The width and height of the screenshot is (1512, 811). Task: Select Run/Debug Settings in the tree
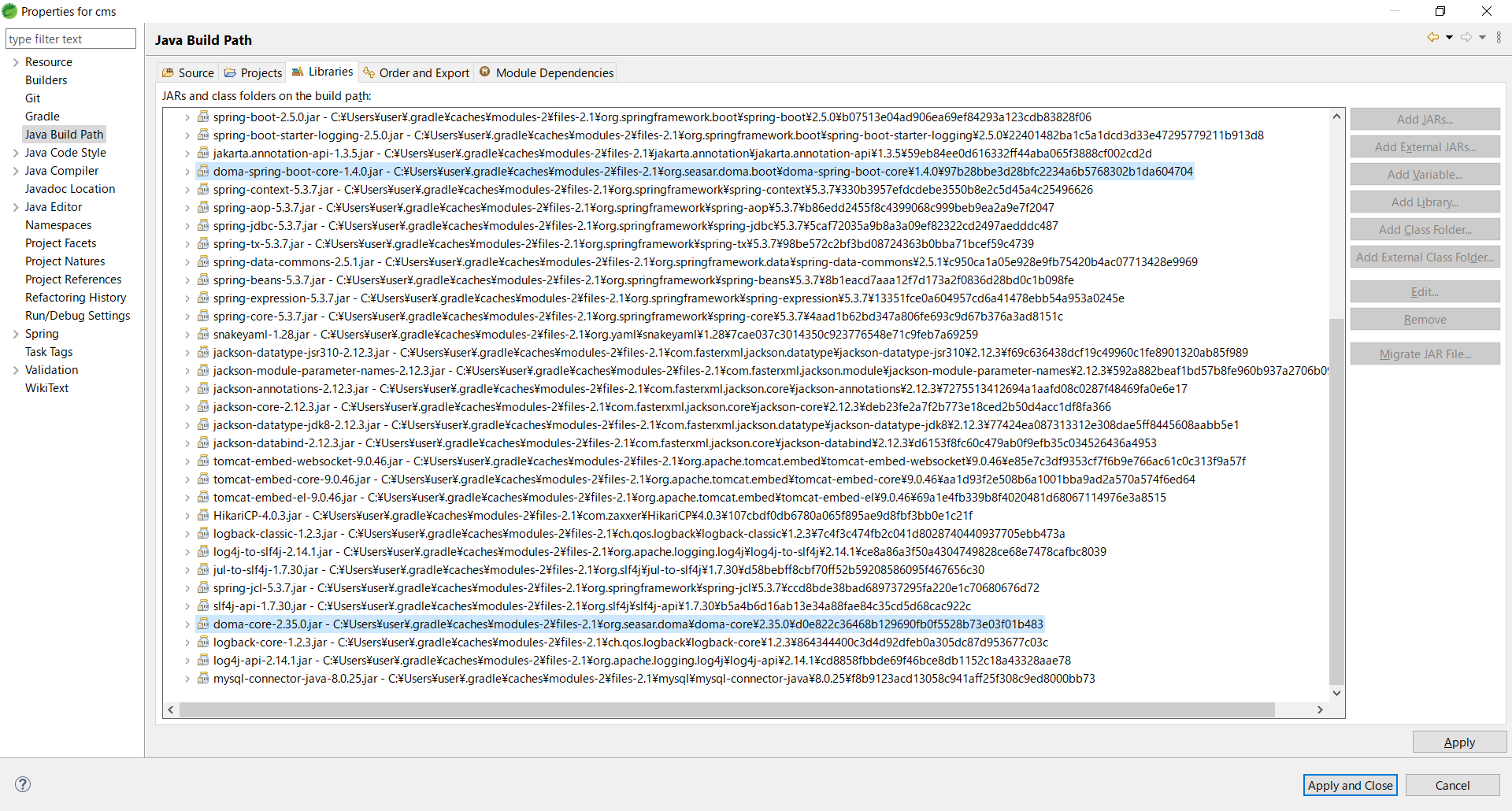(x=77, y=315)
